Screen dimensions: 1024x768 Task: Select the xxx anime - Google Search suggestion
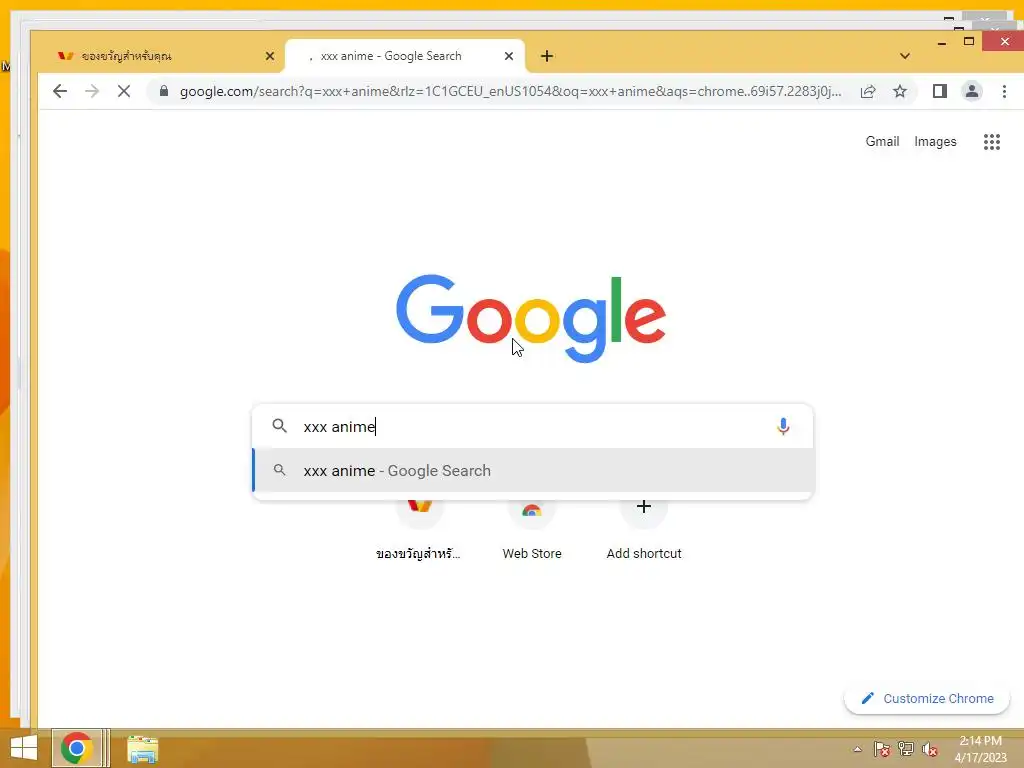(533, 471)
